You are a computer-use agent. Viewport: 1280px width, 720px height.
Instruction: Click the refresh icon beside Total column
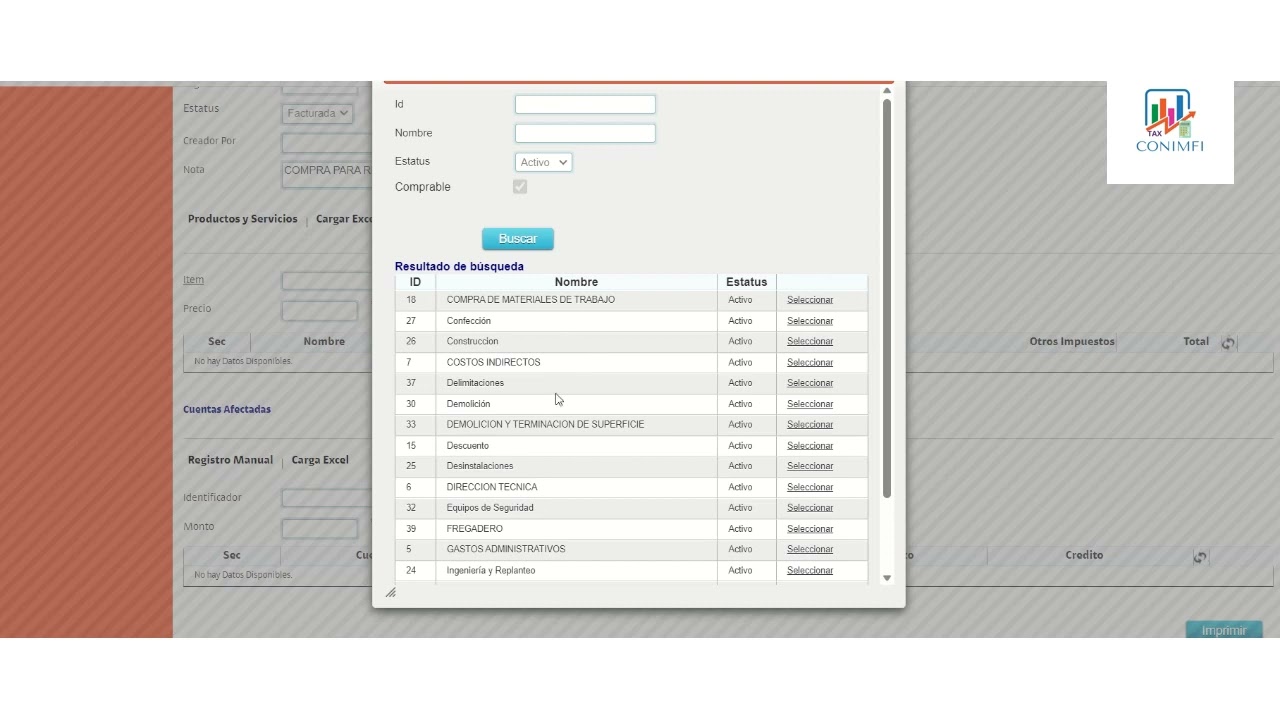click(1228, 342)
